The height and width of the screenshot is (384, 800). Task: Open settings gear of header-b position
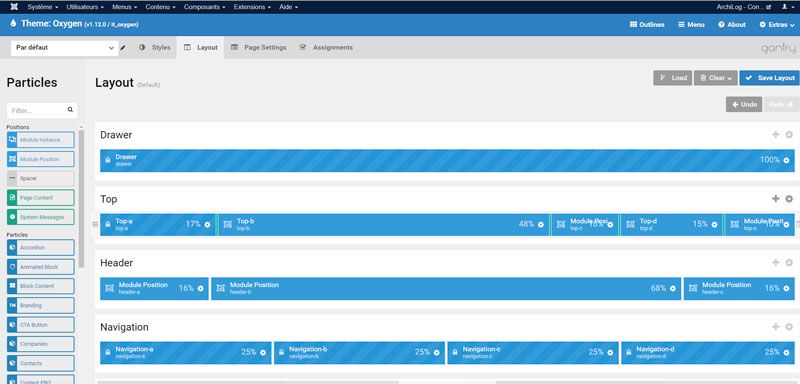(673, 289)
